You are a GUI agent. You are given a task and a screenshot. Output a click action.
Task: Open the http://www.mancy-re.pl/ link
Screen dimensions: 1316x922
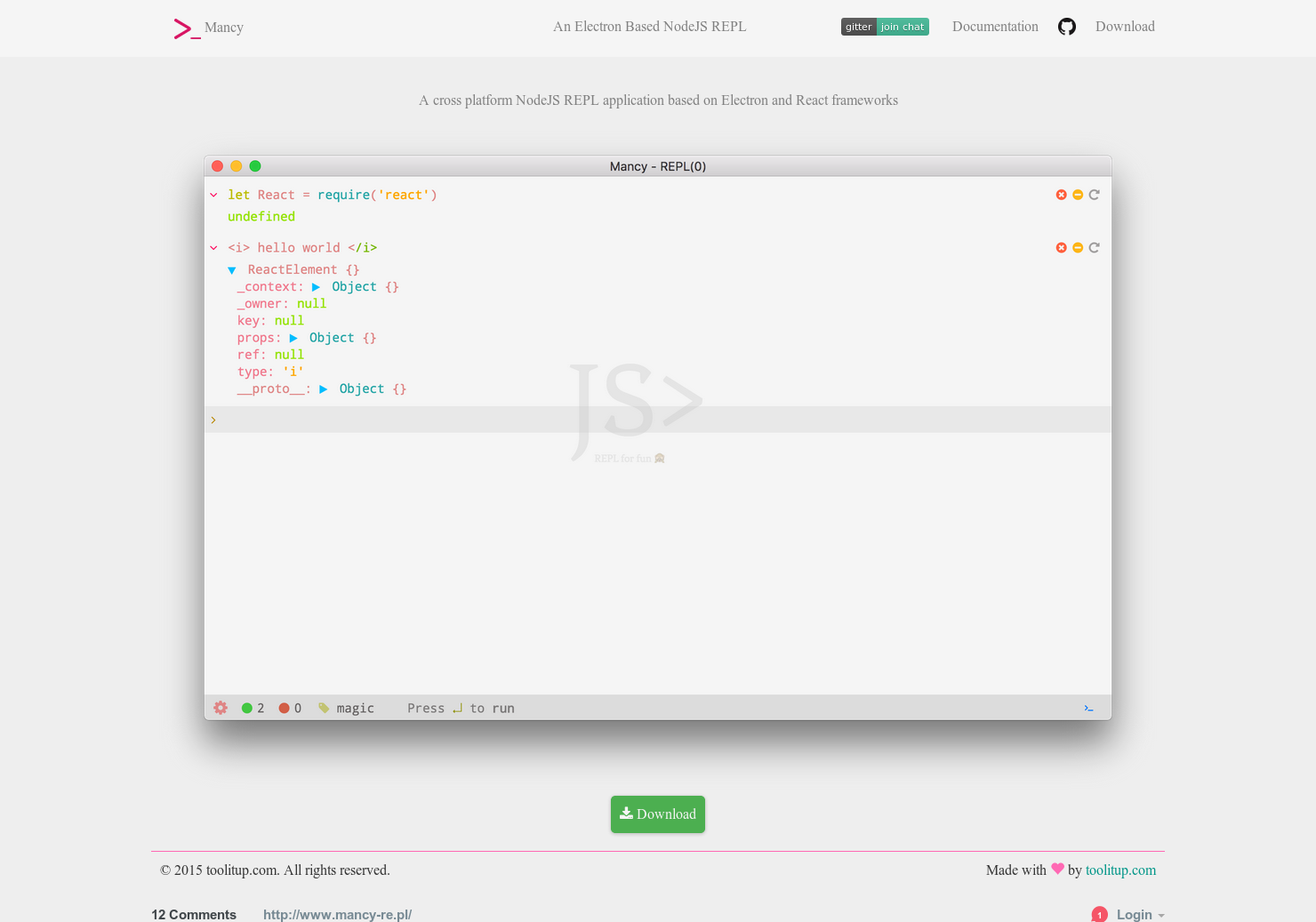coord(337,914)
